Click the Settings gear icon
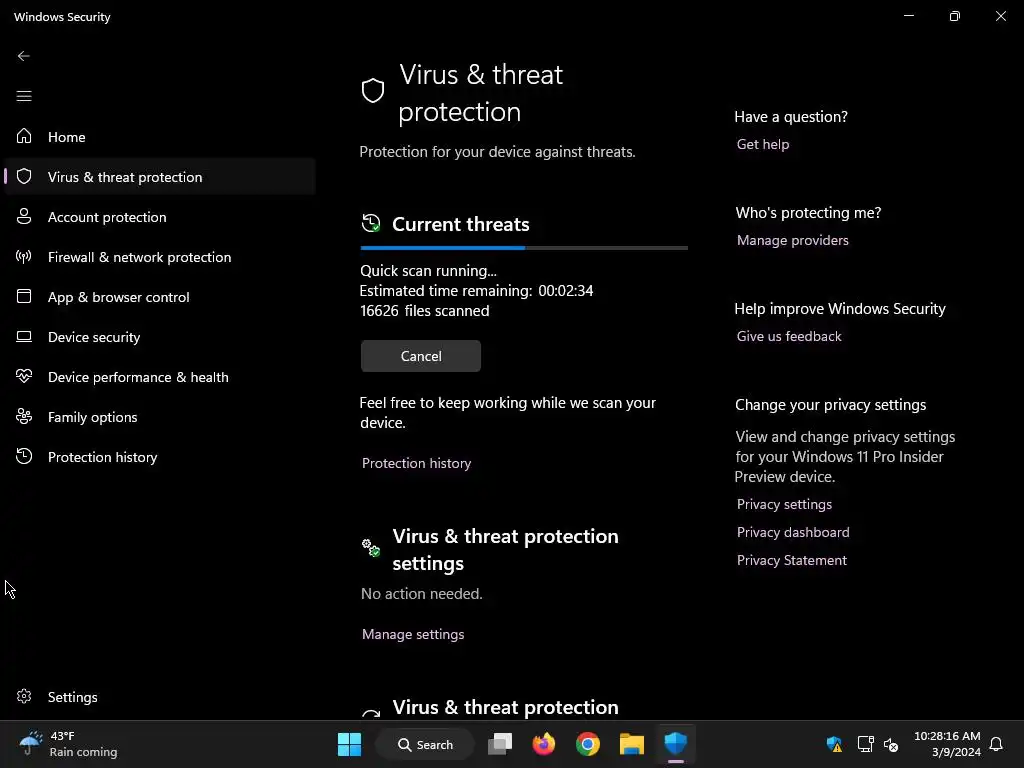 pyautogui.click(x=24, y=696)
